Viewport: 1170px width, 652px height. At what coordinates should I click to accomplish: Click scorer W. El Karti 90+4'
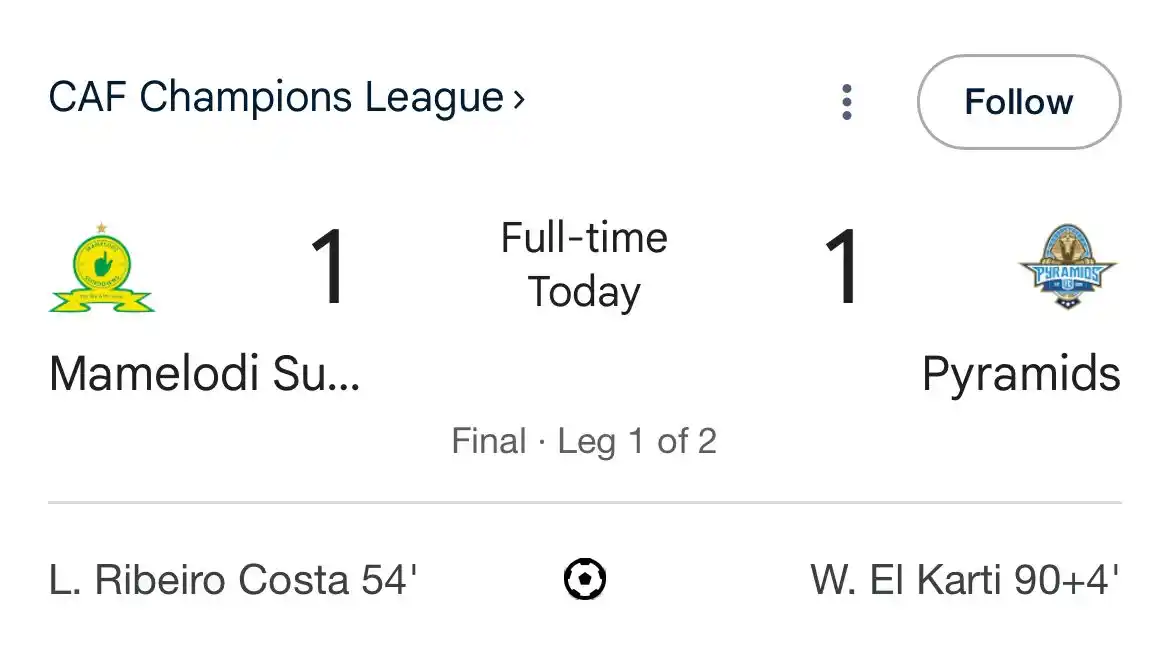(x=965, y=580)
